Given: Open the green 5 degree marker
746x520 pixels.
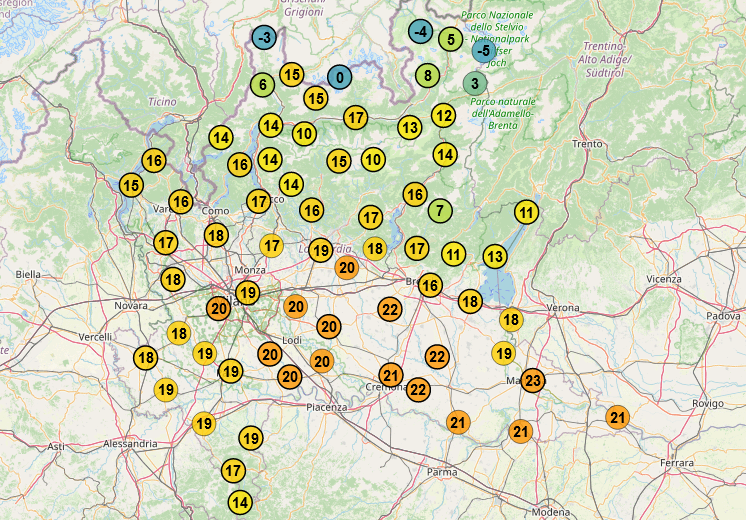Looking at the screenshot, I should tap(451, 39).
